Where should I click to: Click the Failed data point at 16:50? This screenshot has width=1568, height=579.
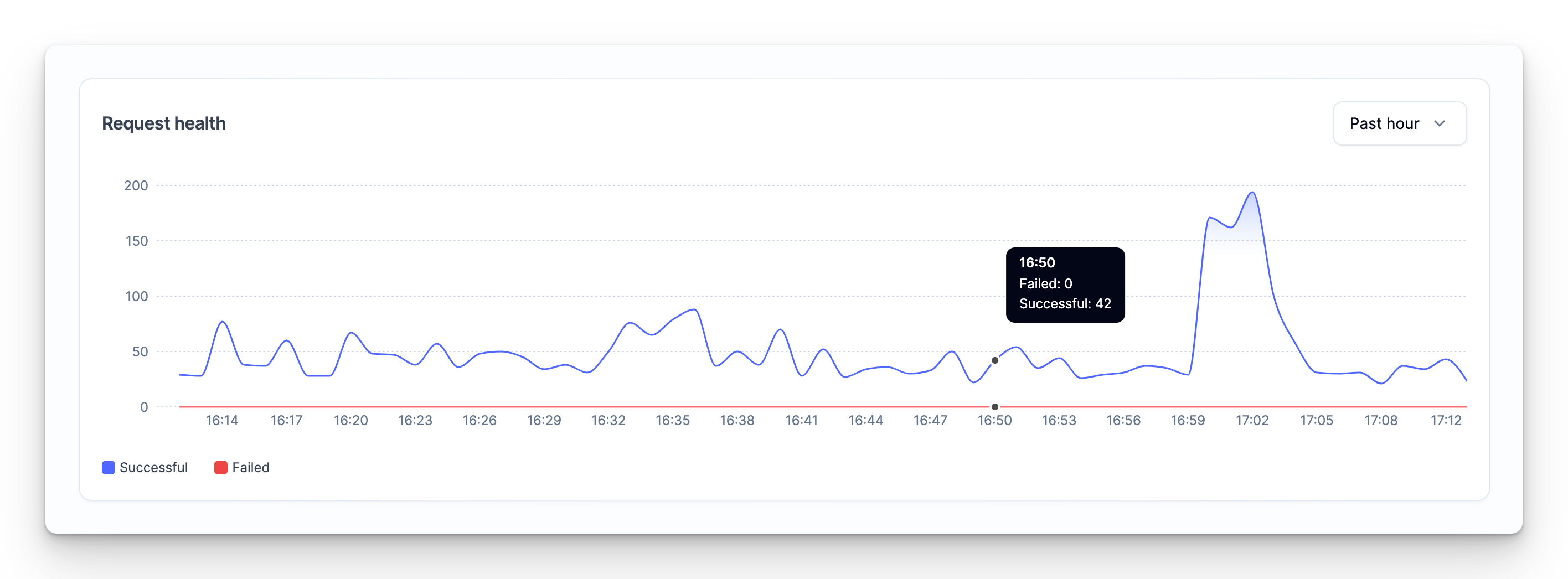tap(994, 407)
